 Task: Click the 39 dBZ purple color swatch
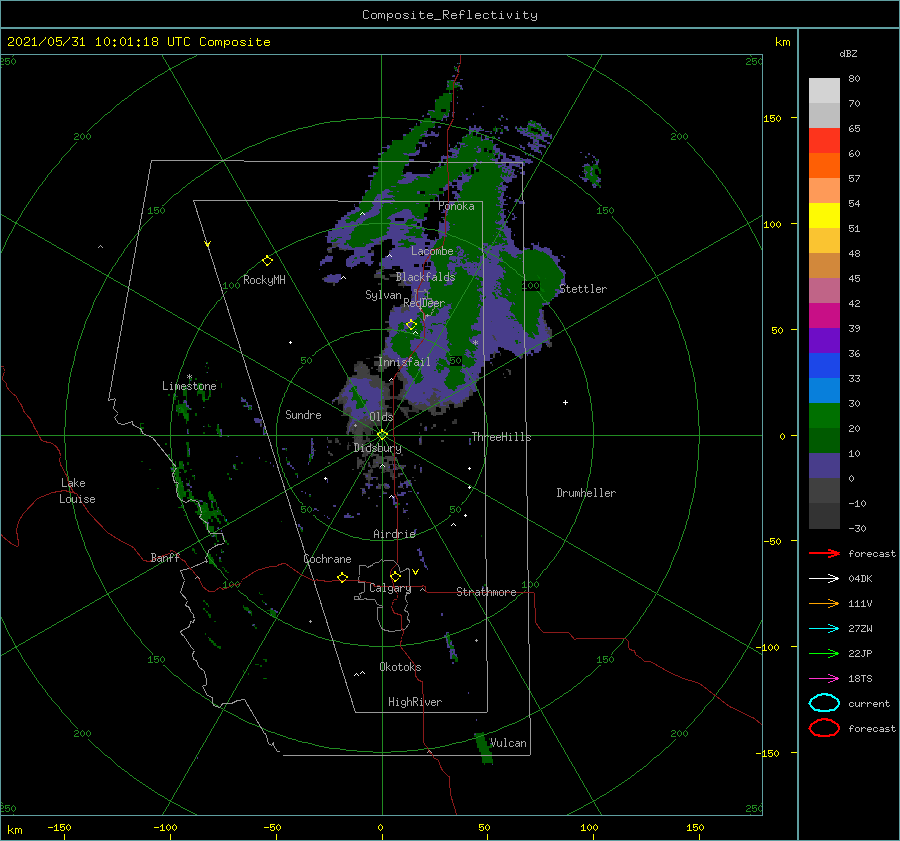click(824, 340)
